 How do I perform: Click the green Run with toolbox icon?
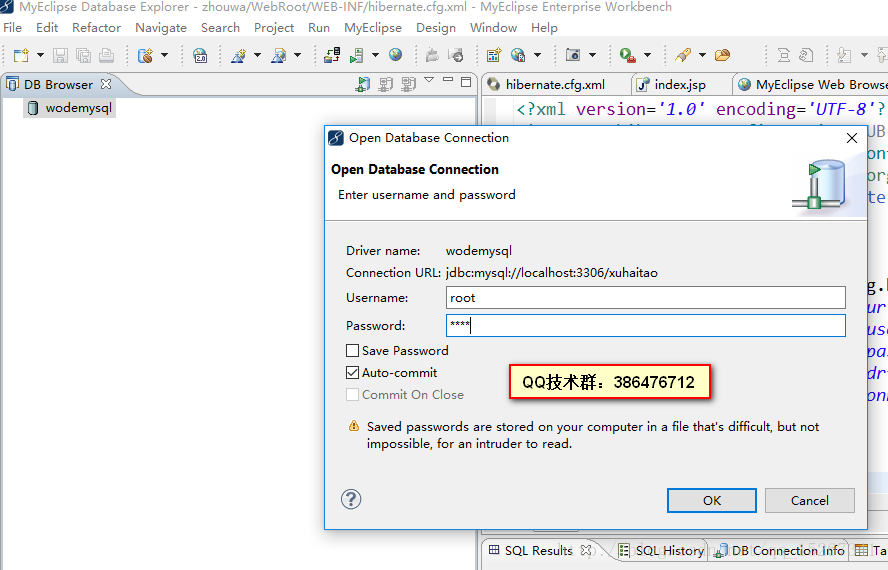[627, 55]
